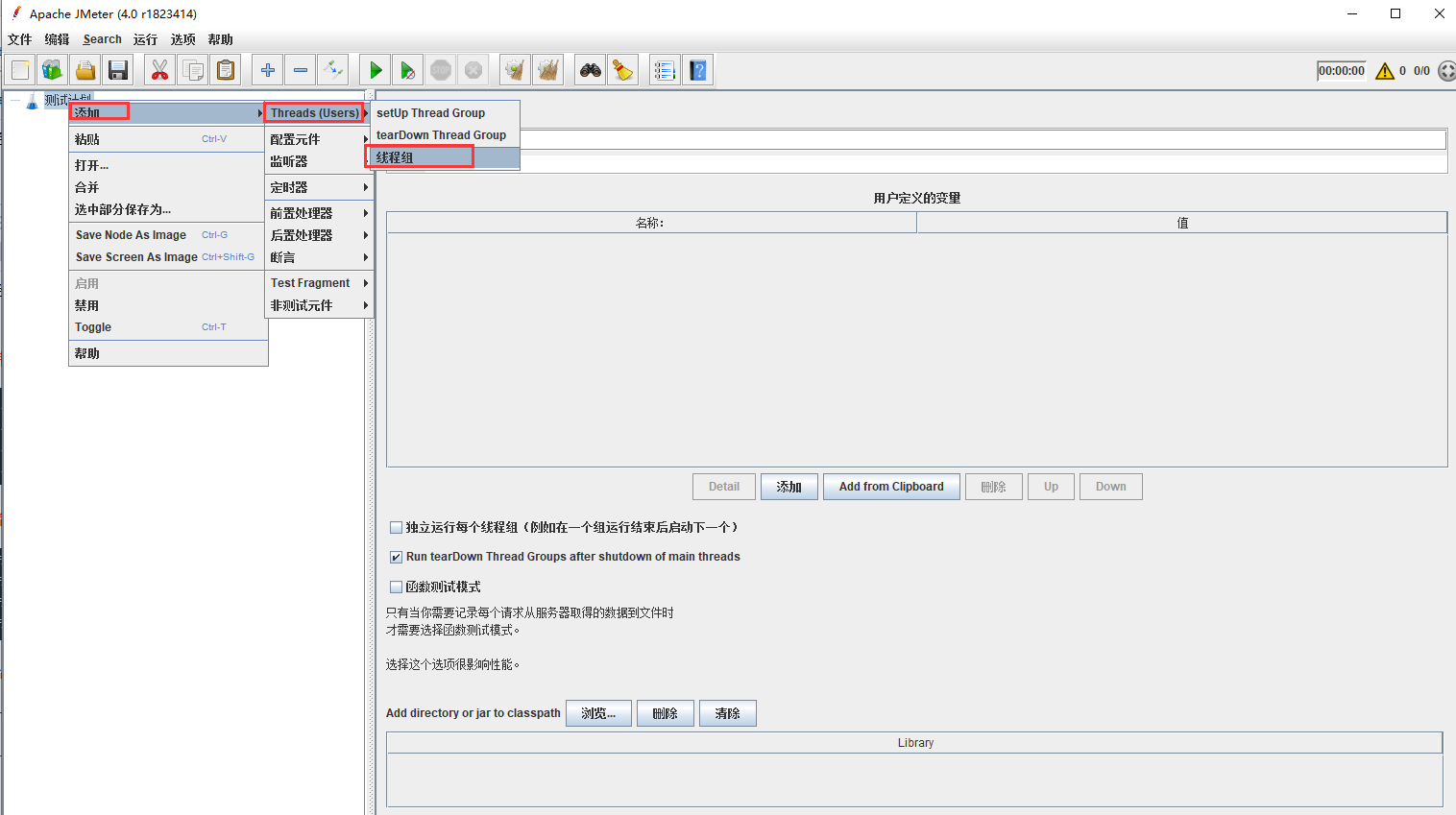Open the Function Helper dialog icon
This screenshot has height=815, width=1456.
(x=665, y=70)
